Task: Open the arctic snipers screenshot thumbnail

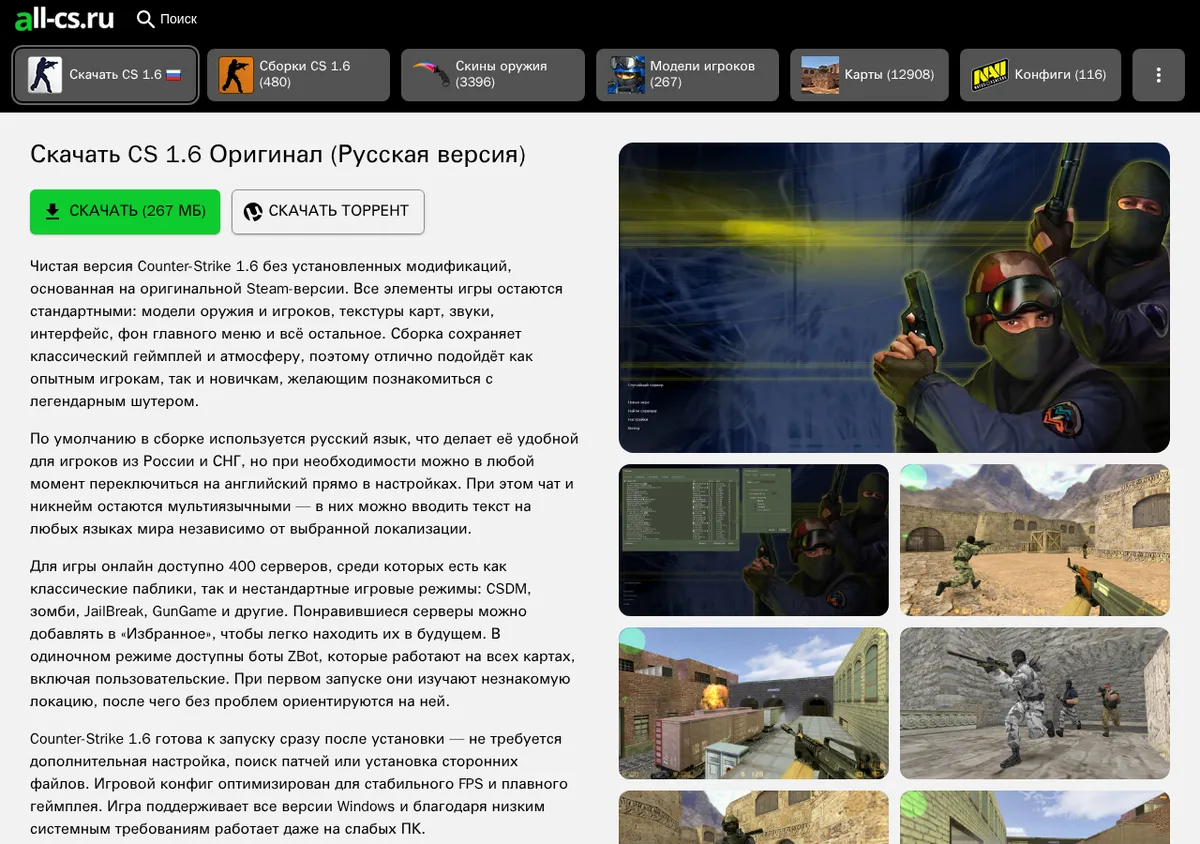Action: click(1035, 703)
